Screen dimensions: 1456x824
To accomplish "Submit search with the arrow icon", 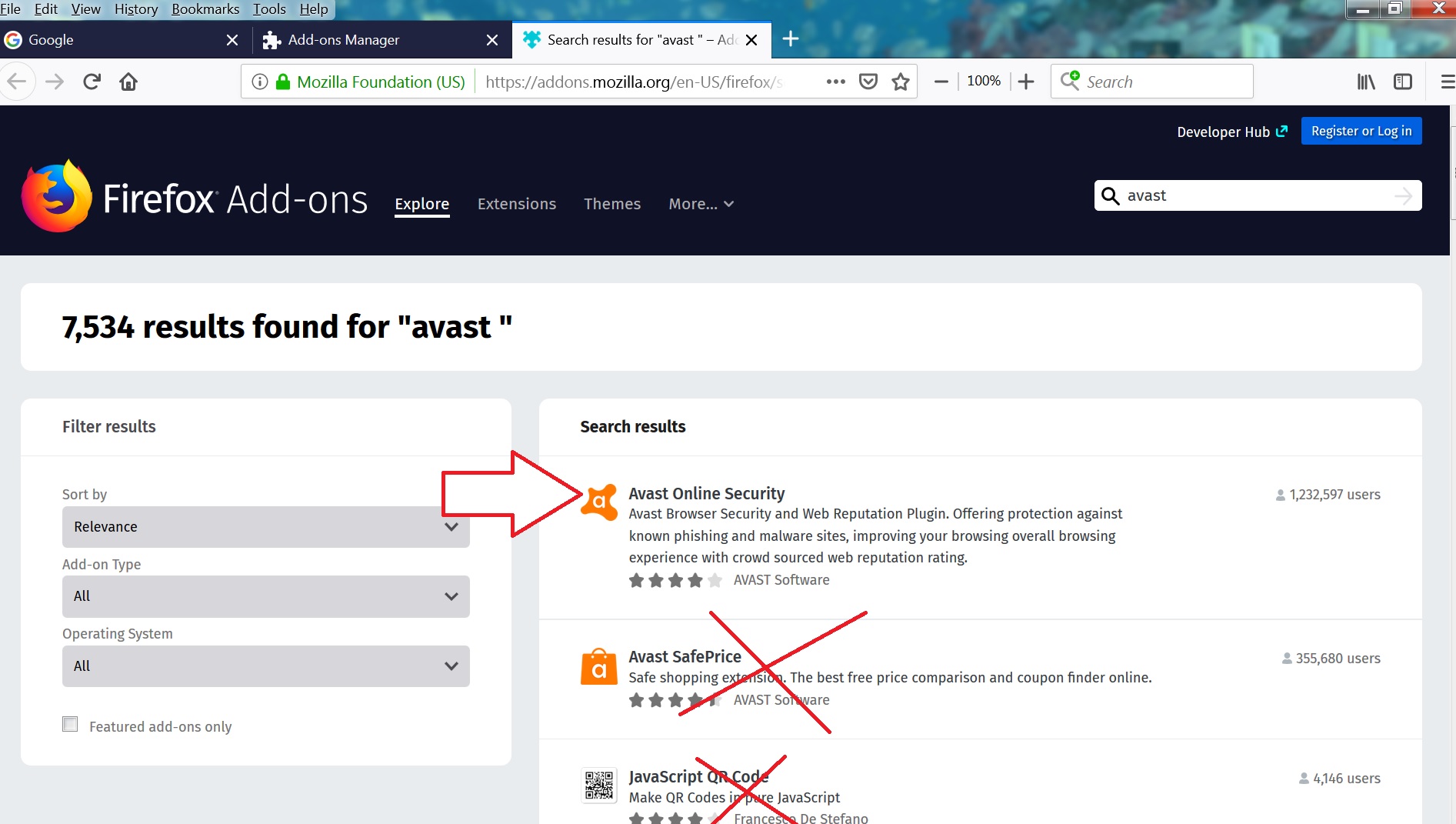I will [1404, 196].
